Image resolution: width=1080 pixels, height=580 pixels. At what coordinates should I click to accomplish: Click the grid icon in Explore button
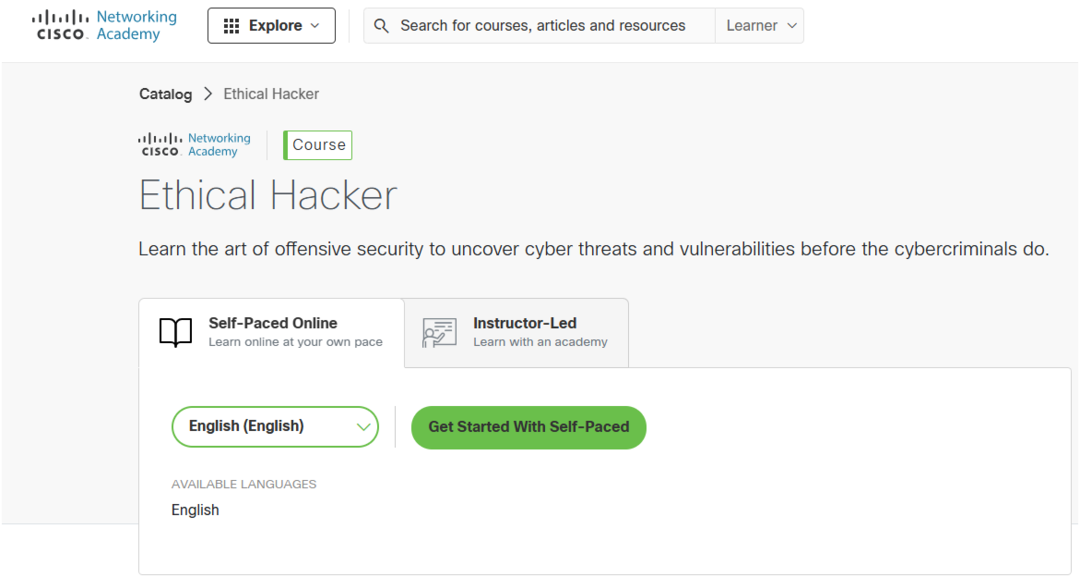tap(231, 26)
